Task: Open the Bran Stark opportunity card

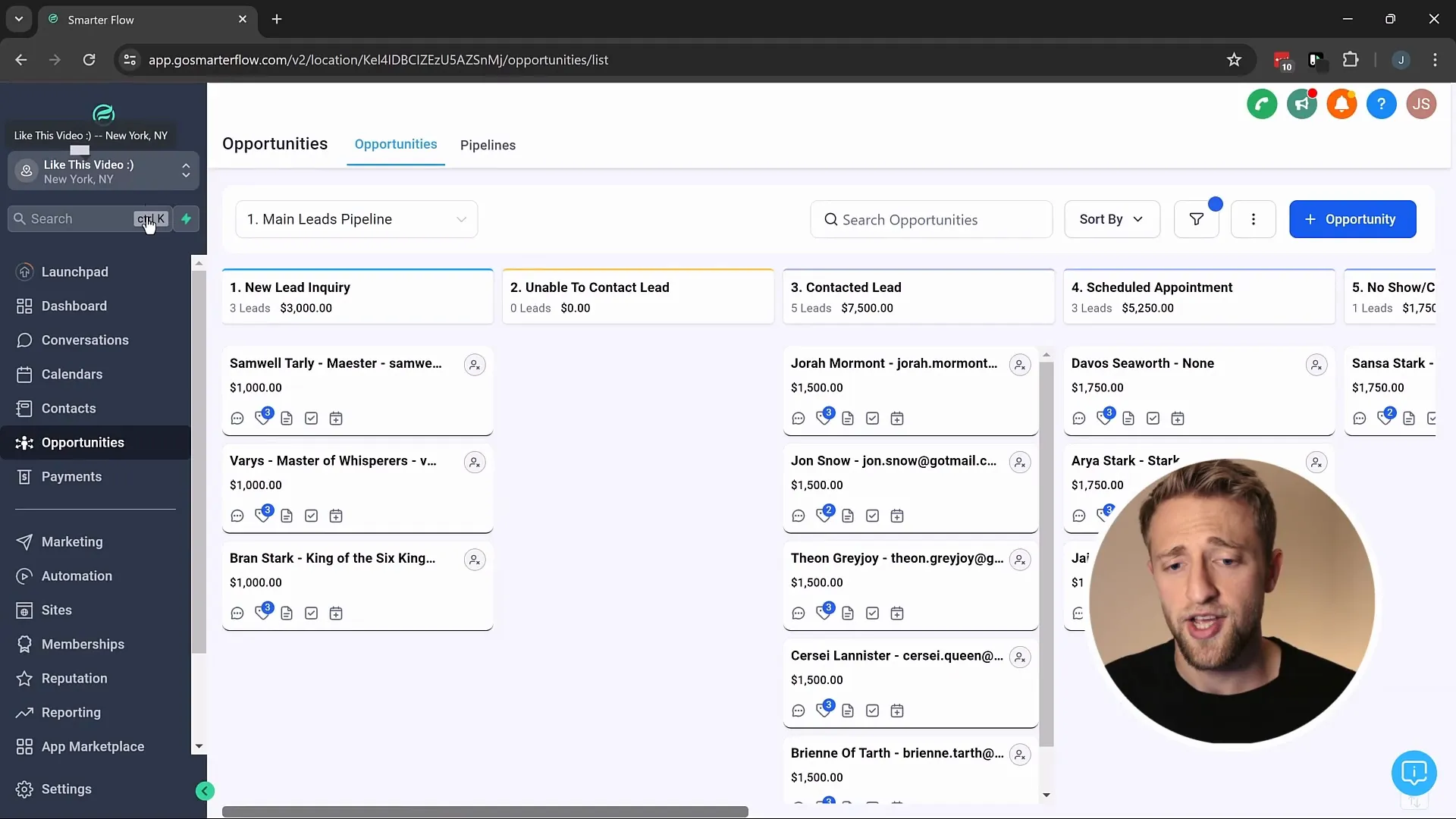Action: (357, 585)
